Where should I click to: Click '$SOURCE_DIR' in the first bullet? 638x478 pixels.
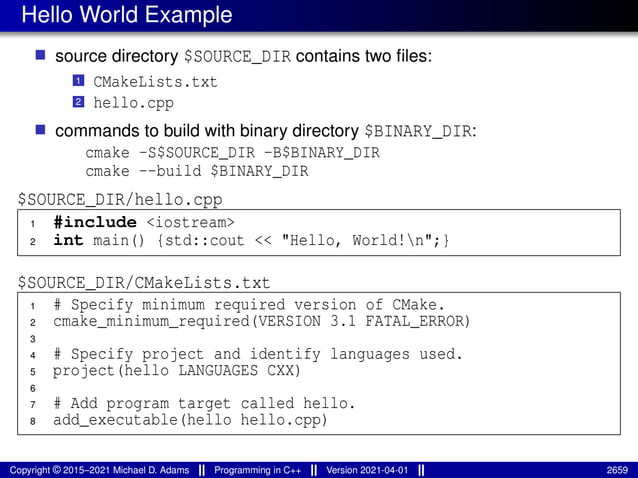coord(237,57)
